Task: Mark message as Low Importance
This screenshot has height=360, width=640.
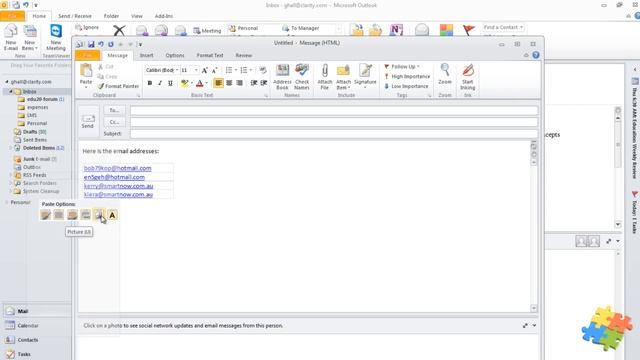Action: [x=406, y=86]
